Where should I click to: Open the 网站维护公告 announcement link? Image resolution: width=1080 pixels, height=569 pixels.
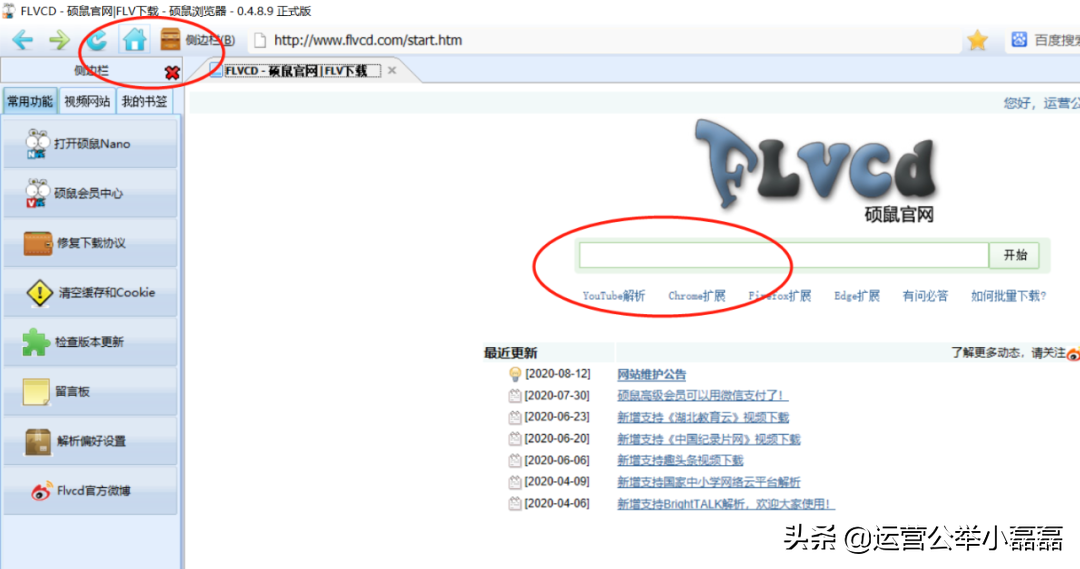point(652,374)
